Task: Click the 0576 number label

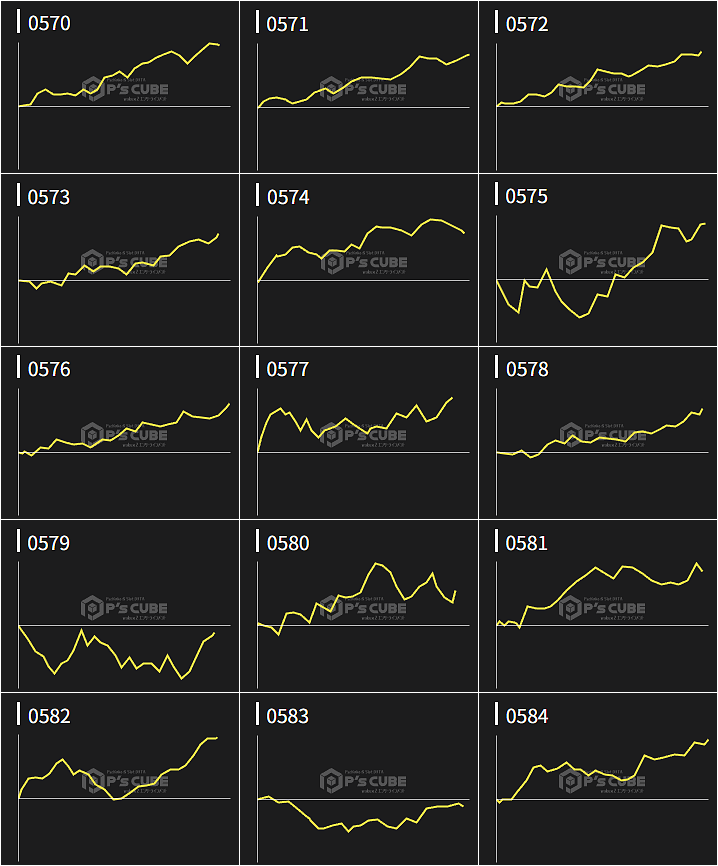Action: (x=49, y=370)
